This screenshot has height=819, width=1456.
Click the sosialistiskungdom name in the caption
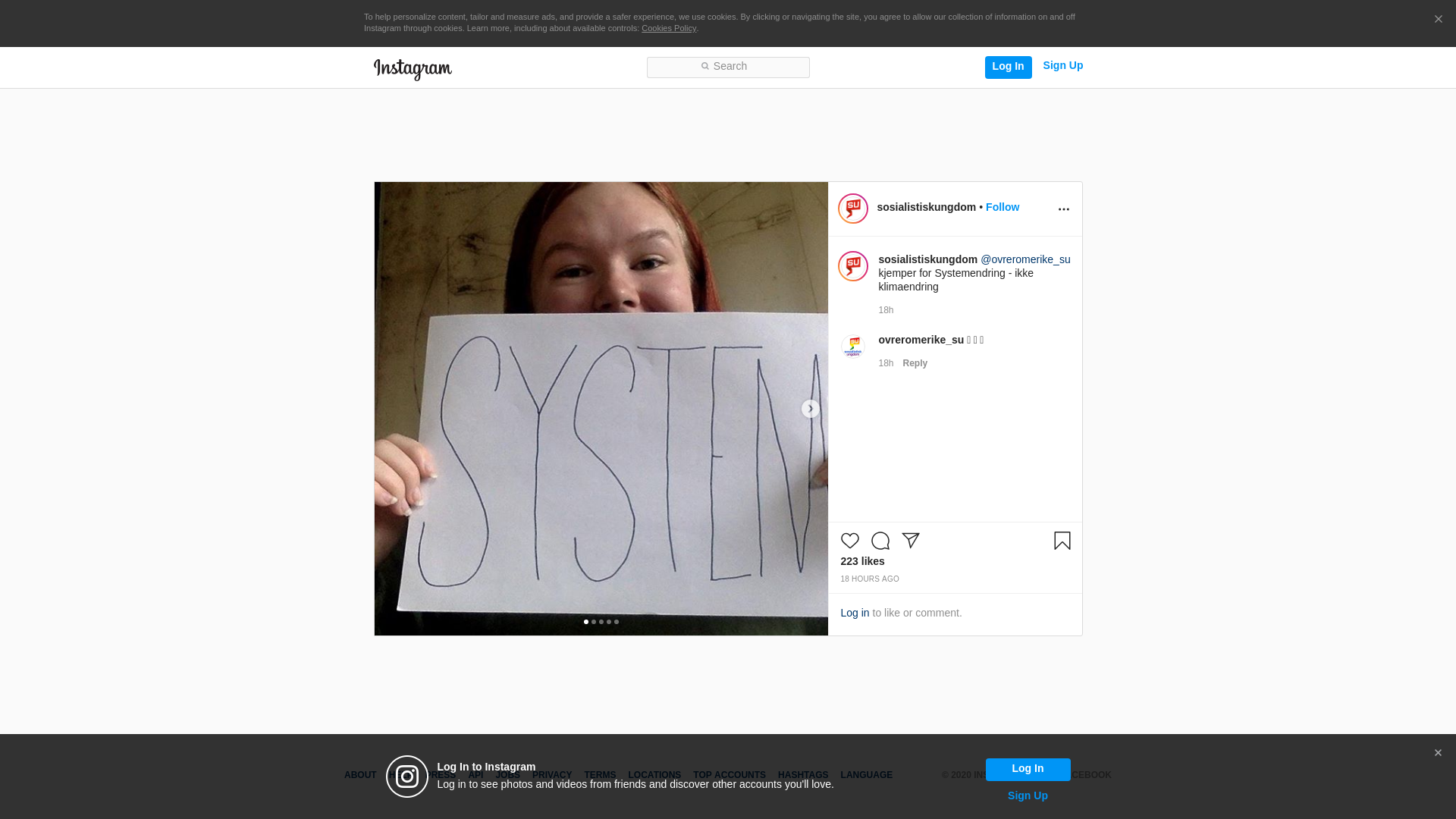point(927,259)
